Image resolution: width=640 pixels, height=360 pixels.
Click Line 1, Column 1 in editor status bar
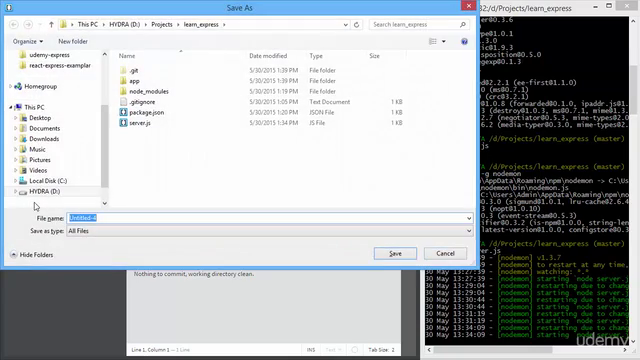tap(150, 350)
